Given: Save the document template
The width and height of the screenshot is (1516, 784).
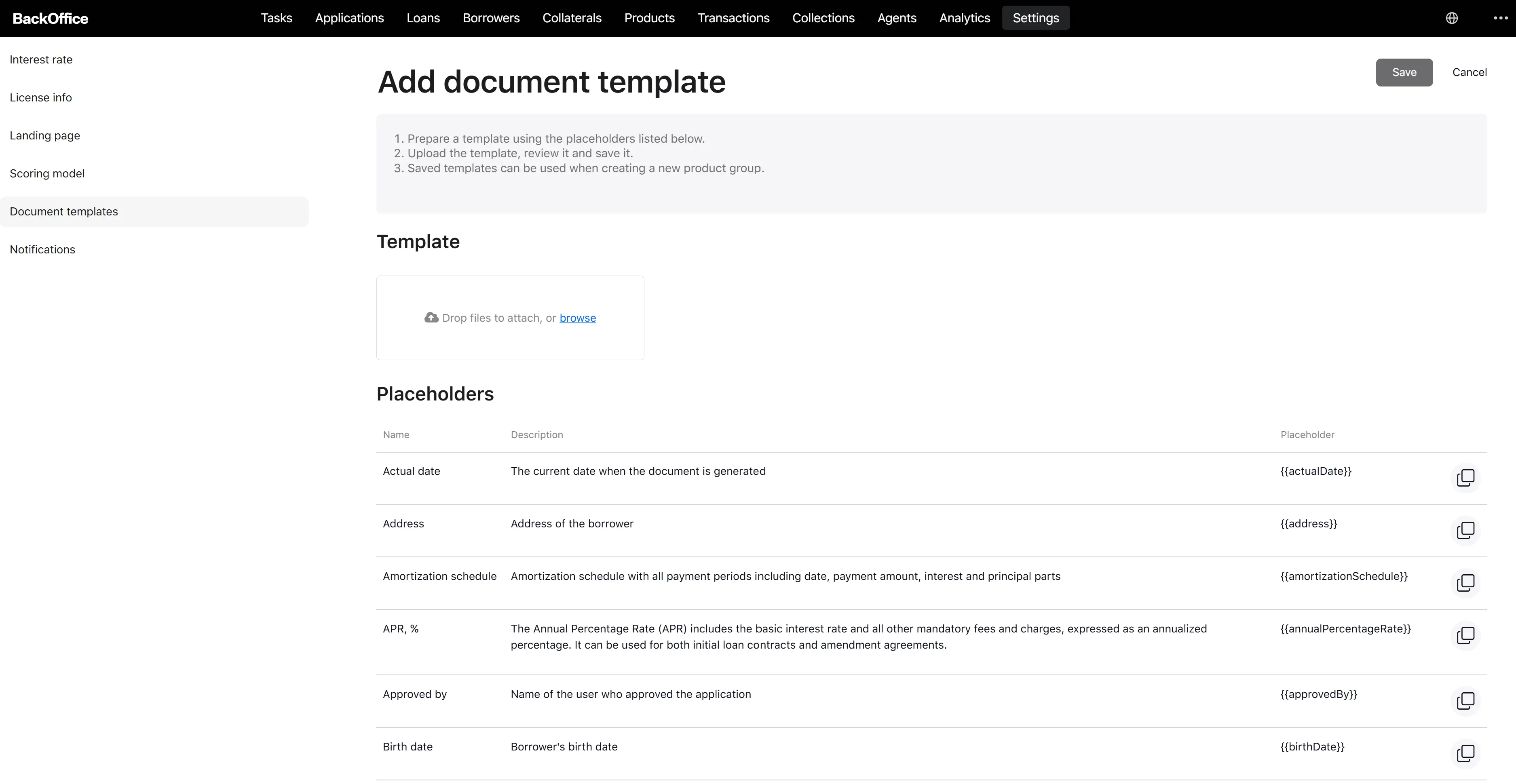Looking at the screenshot, I should click(x=1404, y=72).
